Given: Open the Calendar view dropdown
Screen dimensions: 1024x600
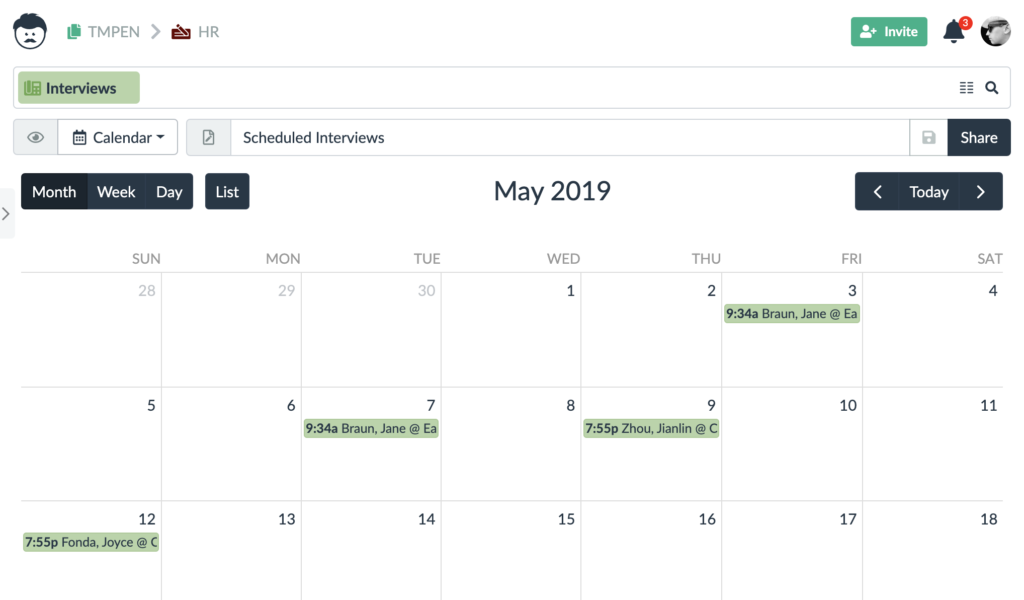Looking at the screenshot, I should 118,138.
